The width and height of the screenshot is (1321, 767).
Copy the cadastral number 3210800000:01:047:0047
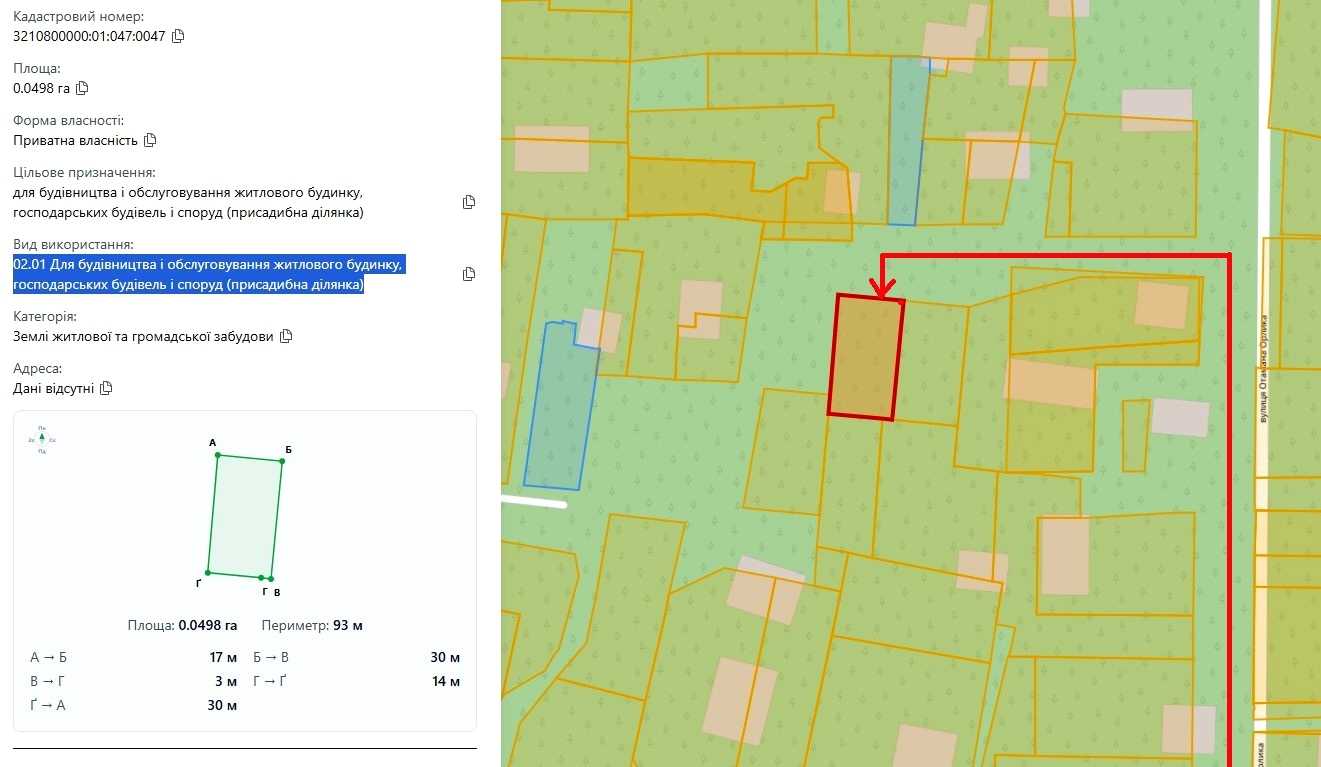[179, 36]
